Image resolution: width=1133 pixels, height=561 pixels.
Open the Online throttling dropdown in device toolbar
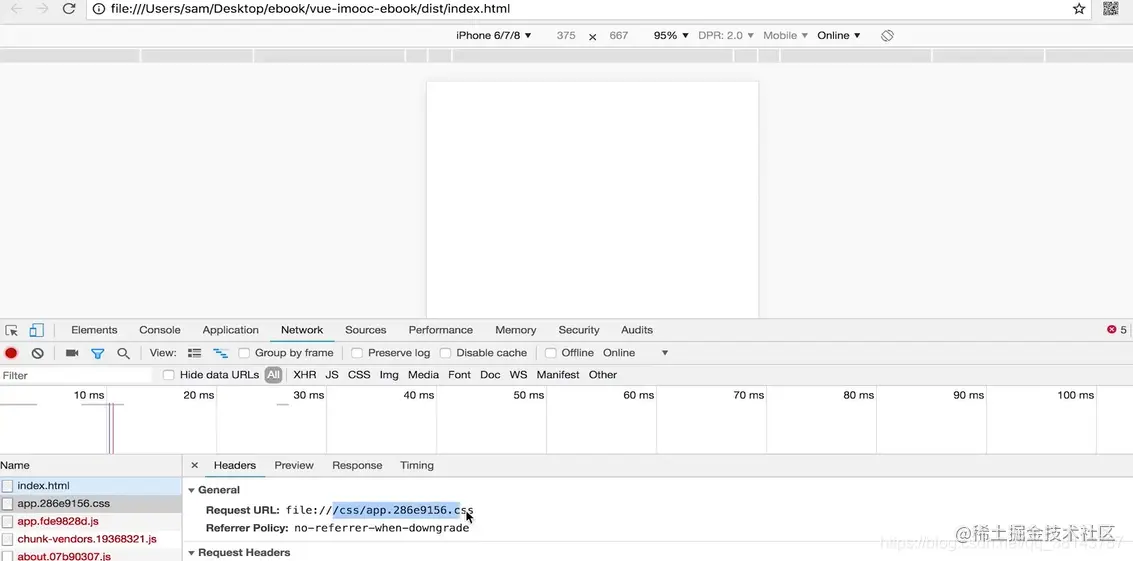pos(839,35)
